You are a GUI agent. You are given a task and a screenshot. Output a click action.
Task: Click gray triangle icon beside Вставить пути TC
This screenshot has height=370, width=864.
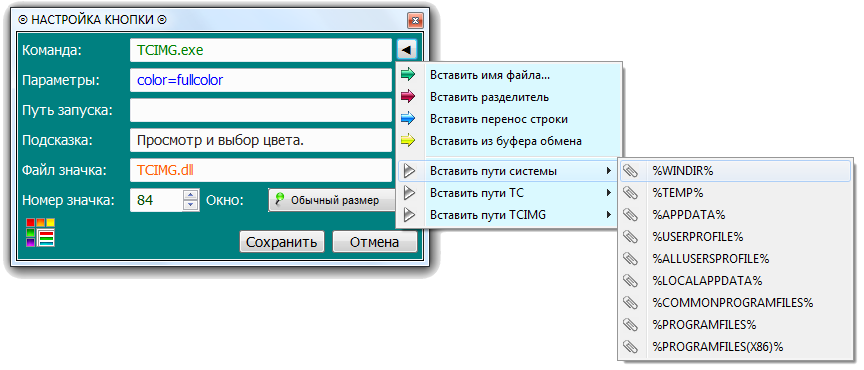tap(409, 194)
